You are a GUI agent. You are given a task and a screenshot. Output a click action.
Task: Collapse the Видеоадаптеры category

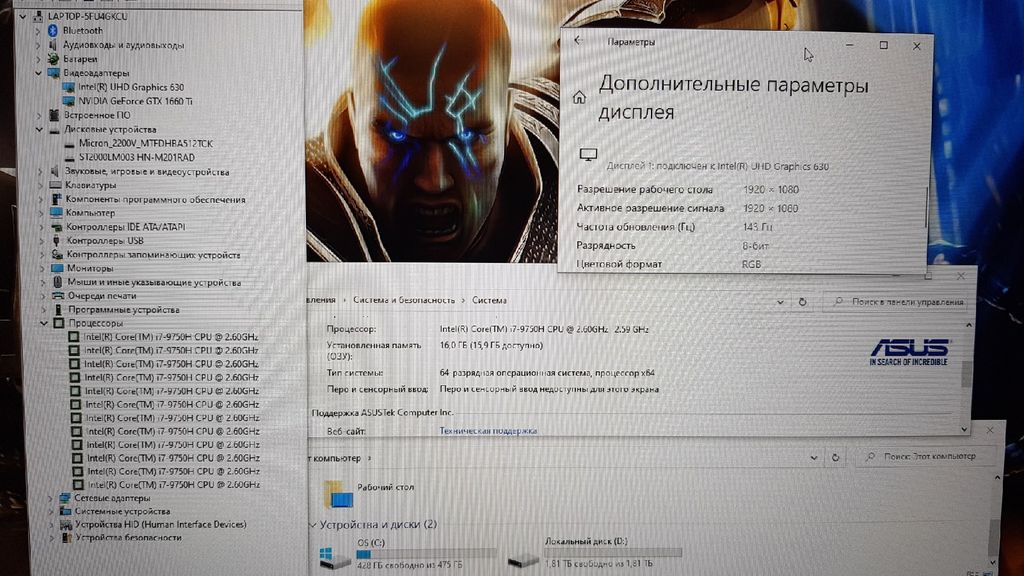coord(40,73)
